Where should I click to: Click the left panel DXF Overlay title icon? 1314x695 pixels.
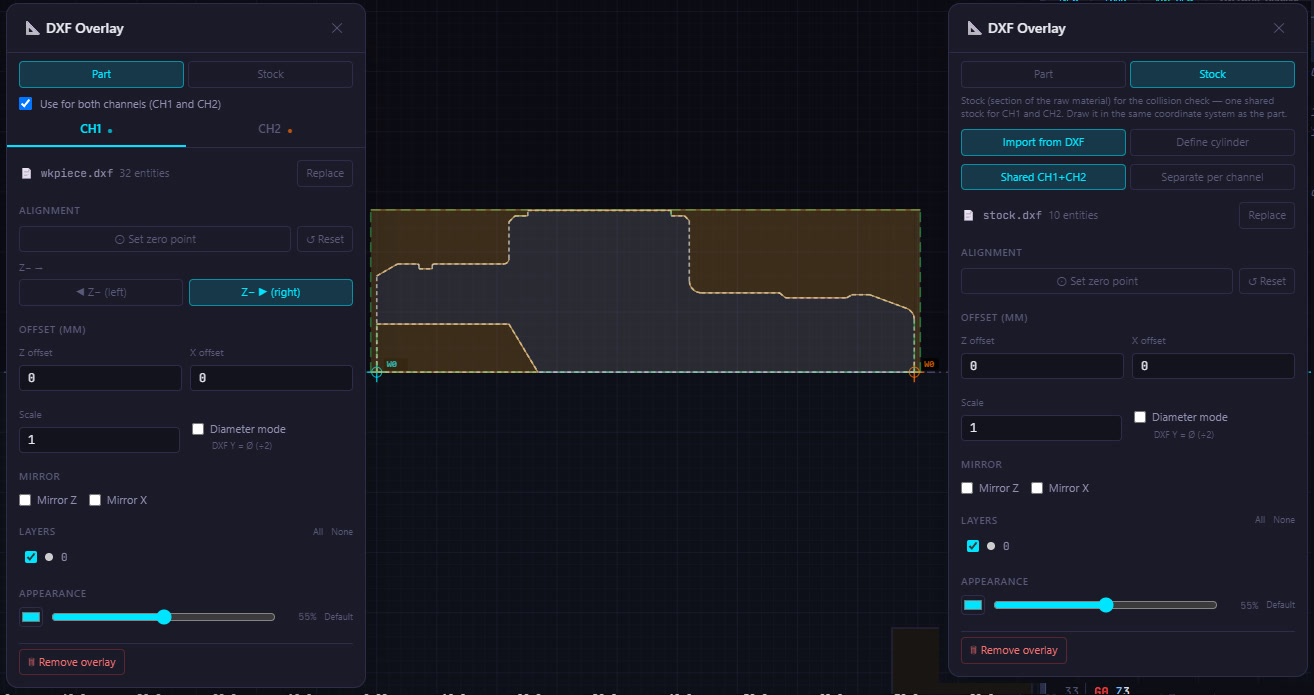pyautogui.click(x=31, y=28)
